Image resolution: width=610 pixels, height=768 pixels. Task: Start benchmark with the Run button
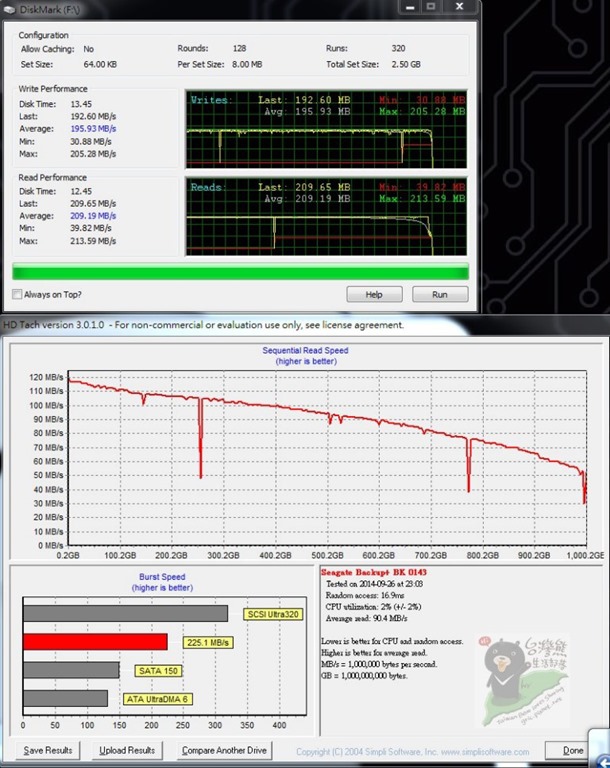pos(440,294)
